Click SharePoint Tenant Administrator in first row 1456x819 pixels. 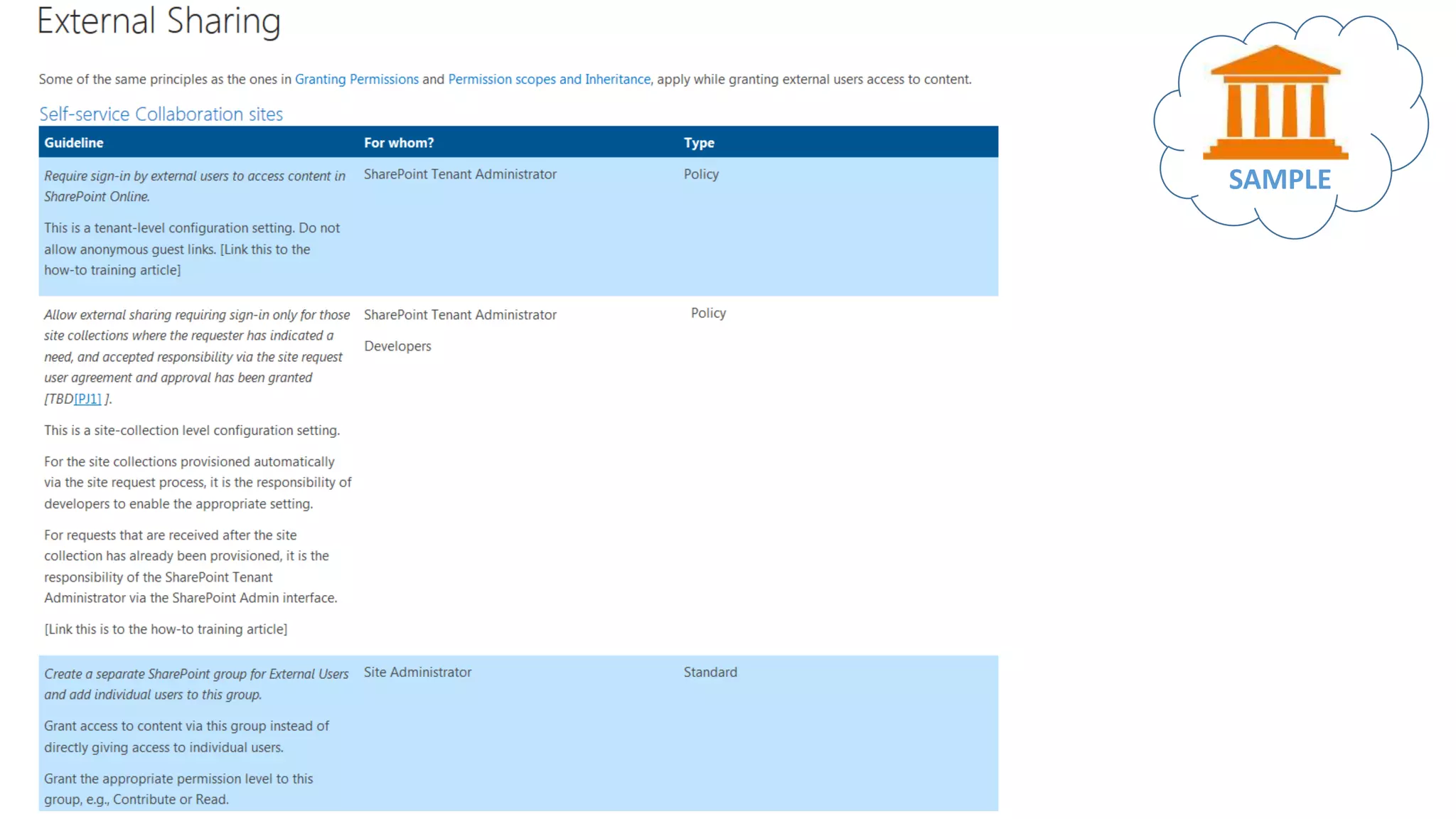coord(460,174)
